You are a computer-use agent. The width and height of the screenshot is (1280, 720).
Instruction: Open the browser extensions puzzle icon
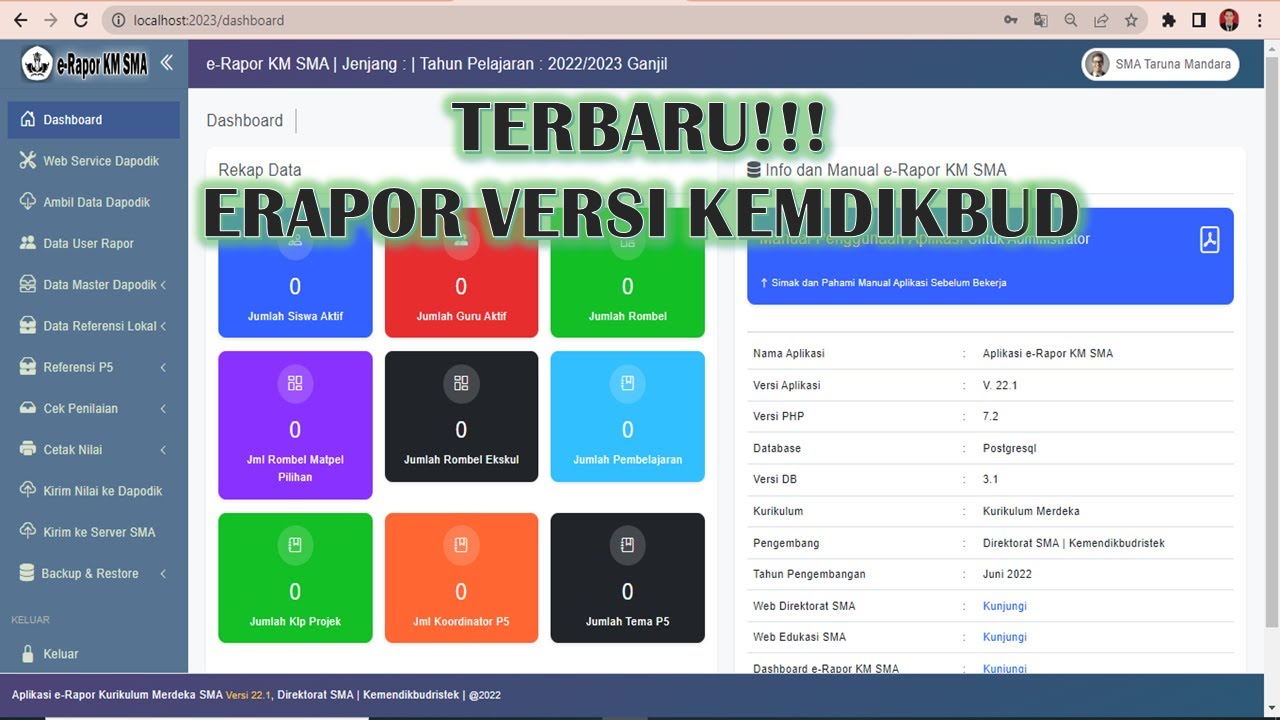pyautogui.click(x=1168, y=20)
